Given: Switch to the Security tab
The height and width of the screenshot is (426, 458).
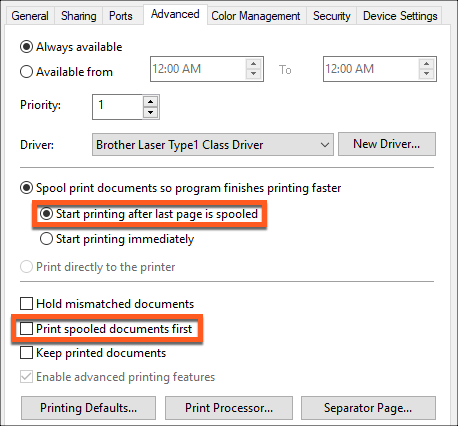Looking at the screenshot, I should [332, 16].
